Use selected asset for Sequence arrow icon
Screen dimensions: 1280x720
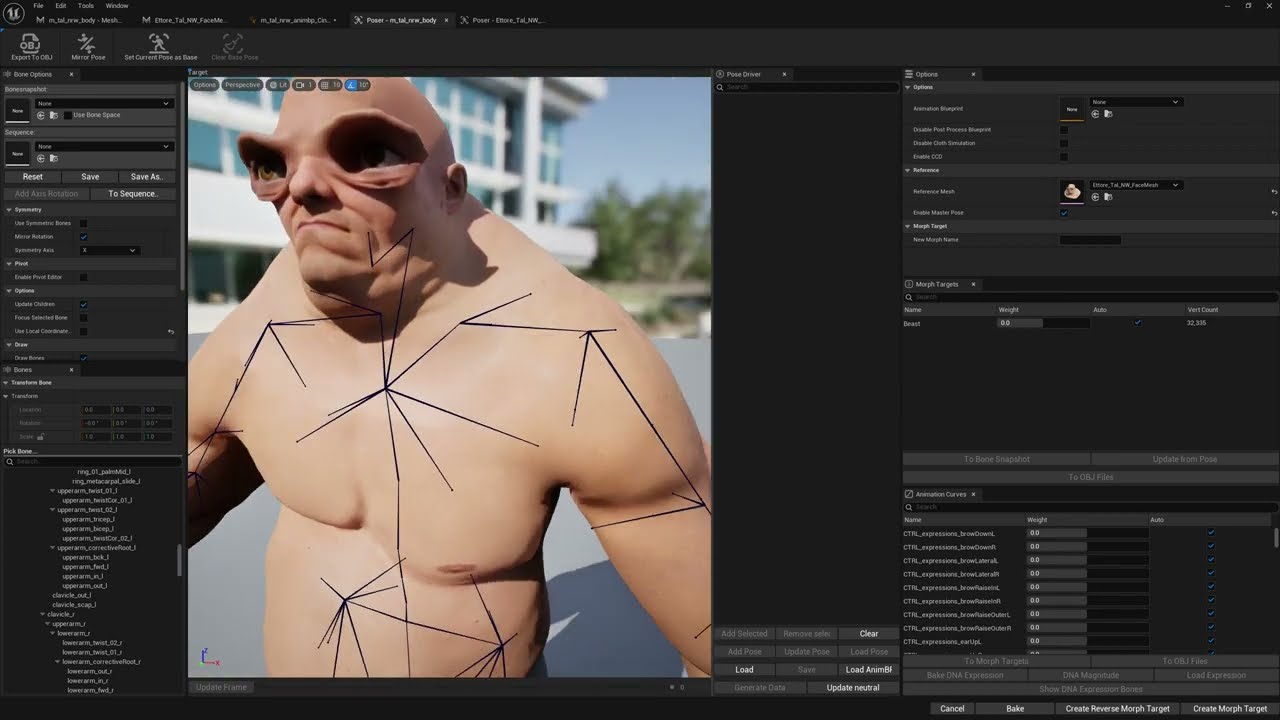point(41,158)
